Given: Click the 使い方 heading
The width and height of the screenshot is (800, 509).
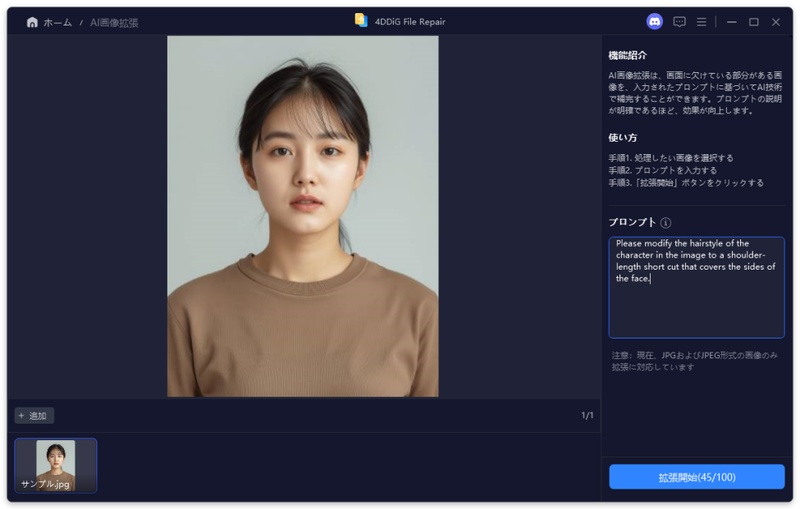Looking at the screenshot, I should click(x=622, y=138).
